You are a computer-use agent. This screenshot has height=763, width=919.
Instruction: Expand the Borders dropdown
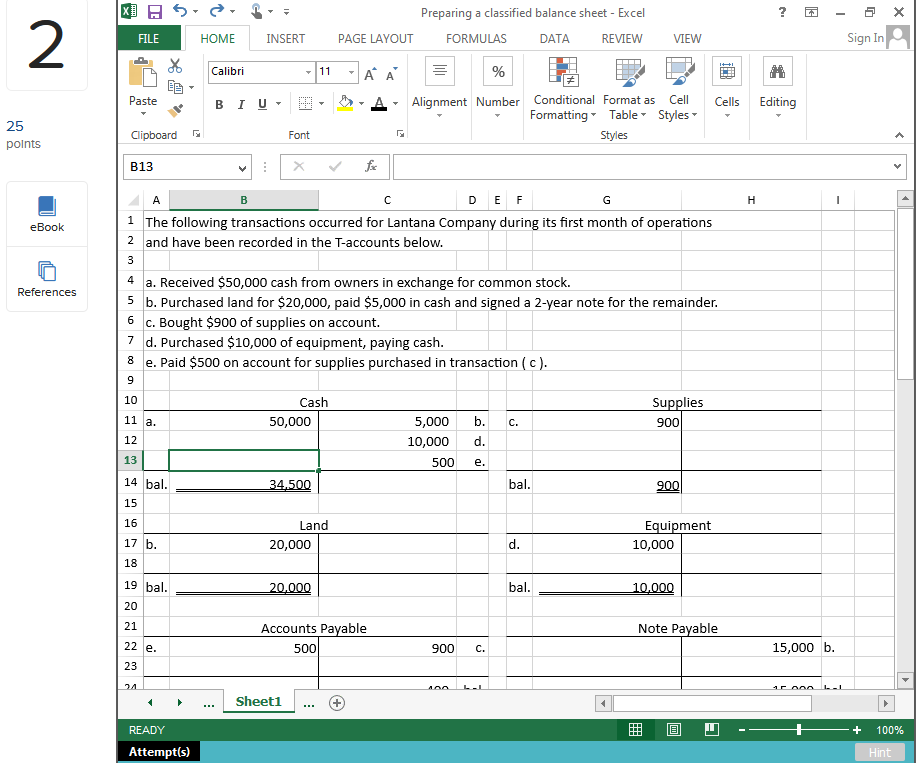click(324, 104)
